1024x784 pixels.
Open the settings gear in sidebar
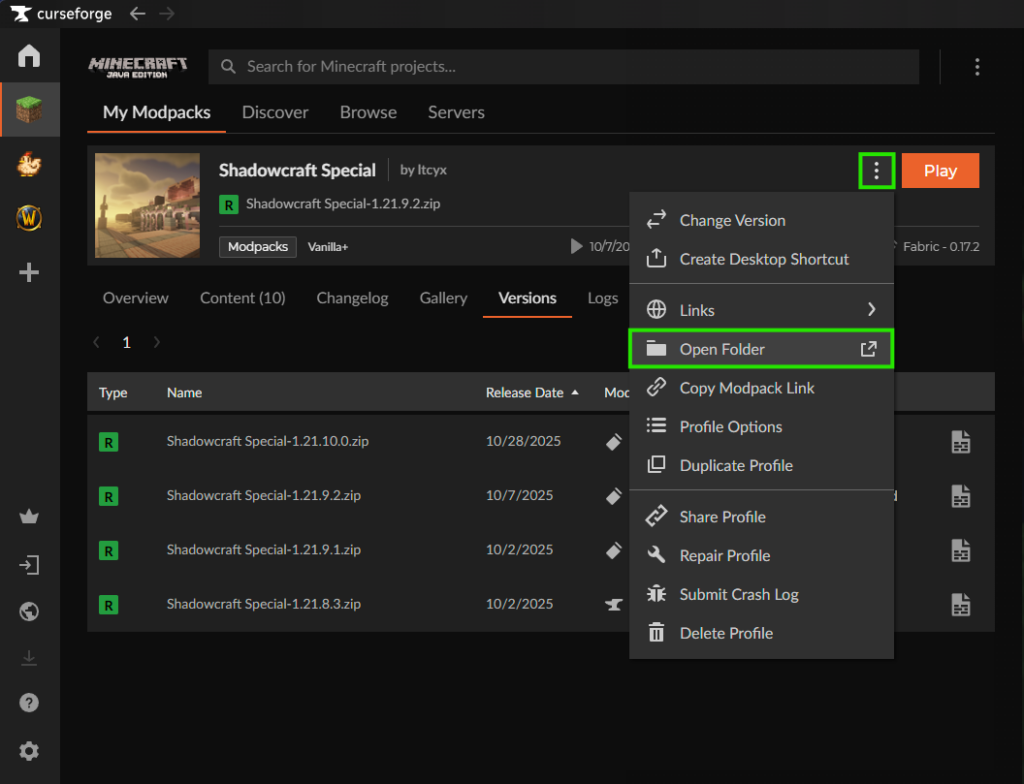[29, 751]
